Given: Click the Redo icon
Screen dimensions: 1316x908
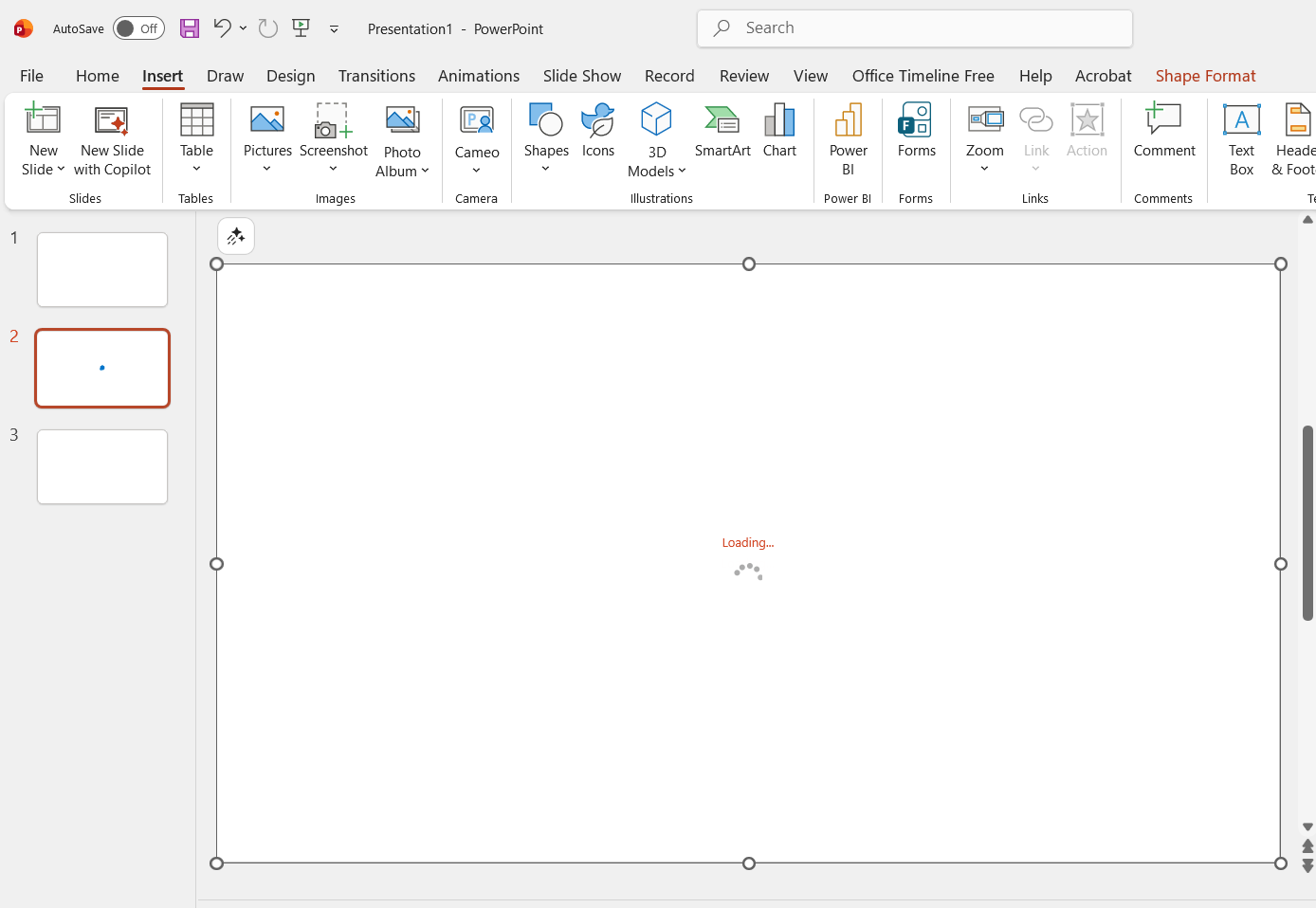Looking at the screenshot, I should click(x=268, y=28).
